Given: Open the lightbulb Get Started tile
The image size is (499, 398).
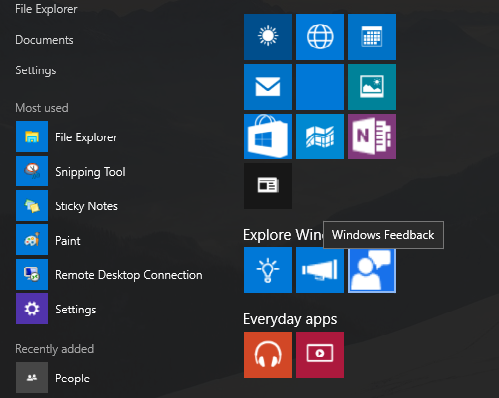Looking at the screenshot, I should click(268, 270).
